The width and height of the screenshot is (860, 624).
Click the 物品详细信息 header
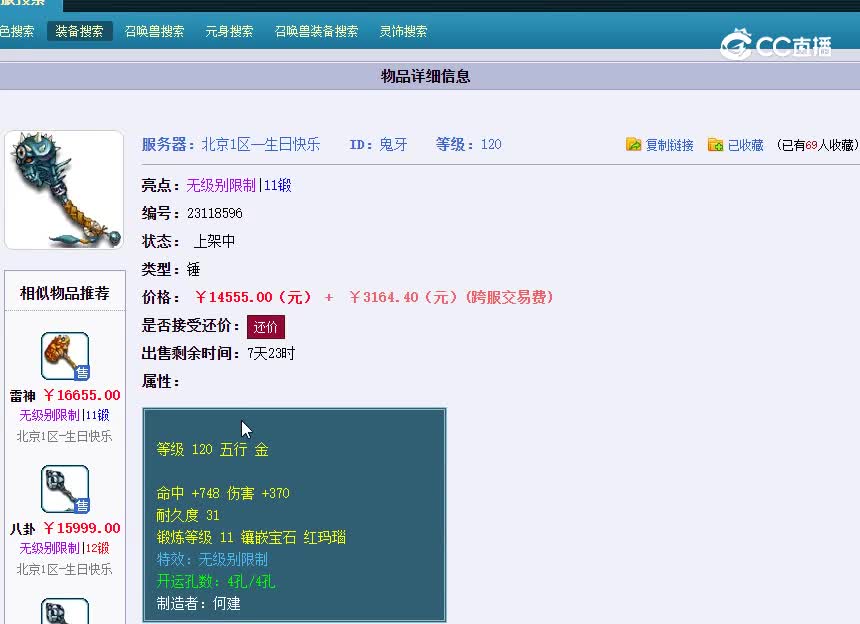pos(426,76)
